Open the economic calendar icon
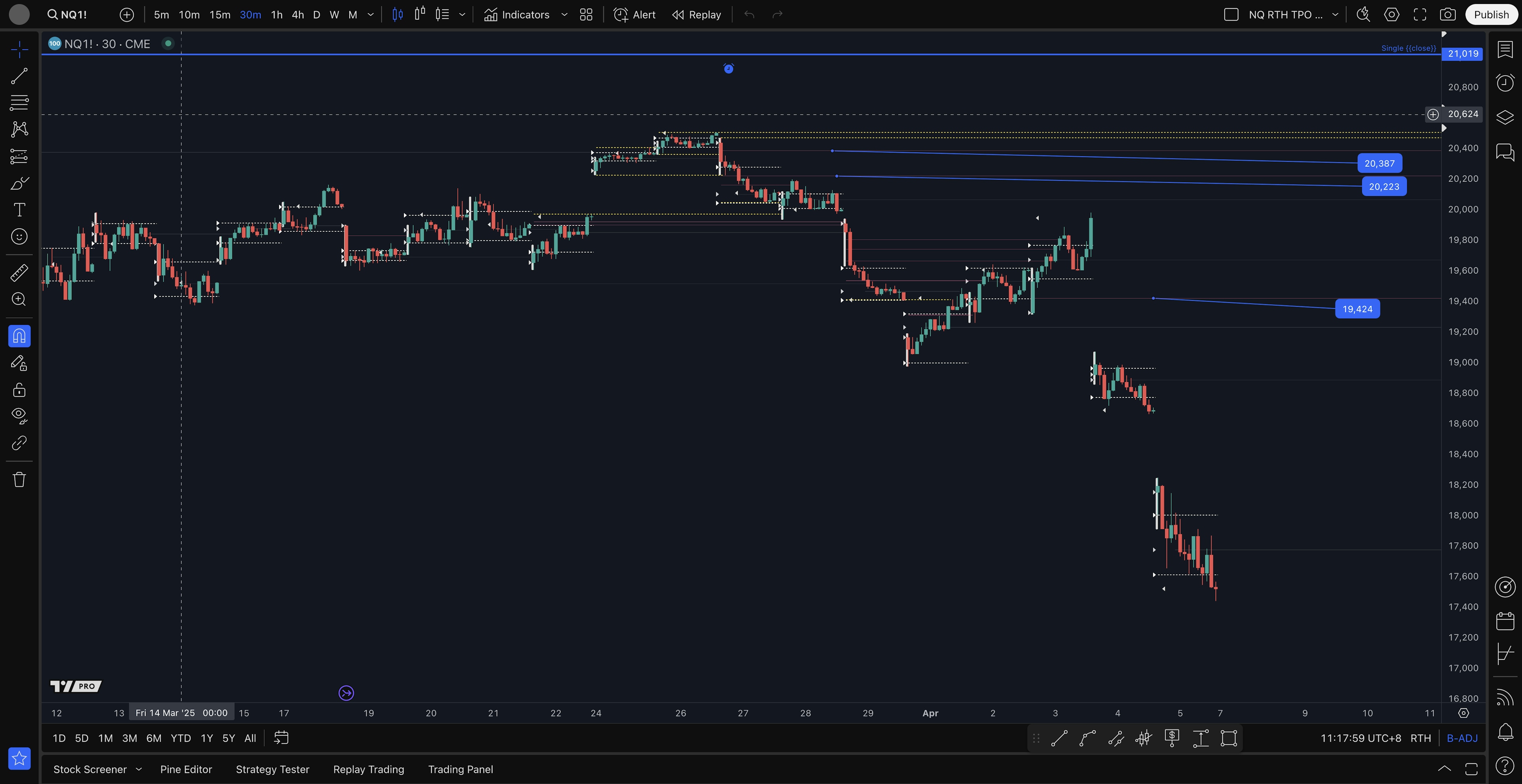Image resolution: width=1522 pixels, height=784 pixels. 1505,620
